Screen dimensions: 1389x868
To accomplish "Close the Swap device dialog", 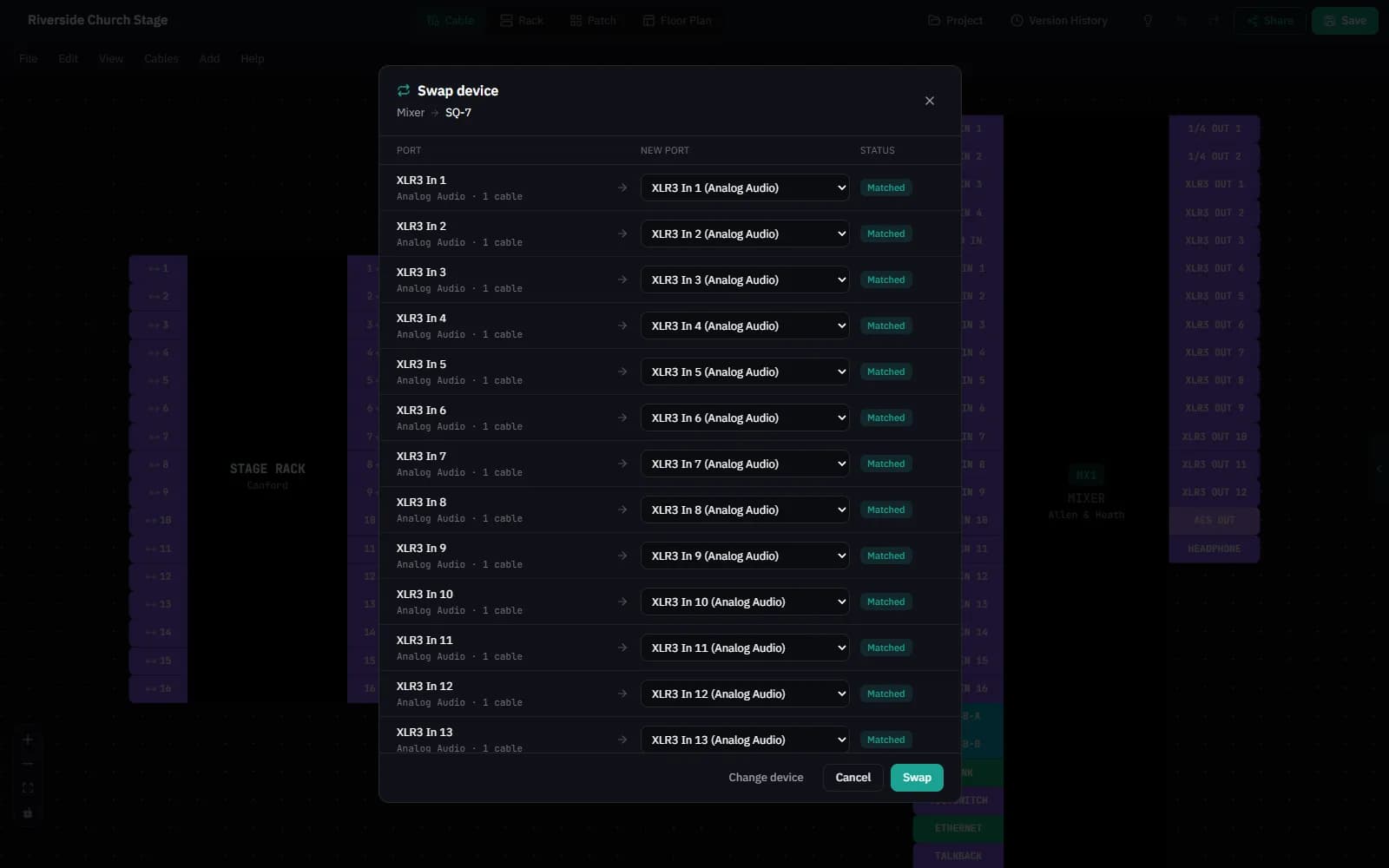I will tap(930, 101).
